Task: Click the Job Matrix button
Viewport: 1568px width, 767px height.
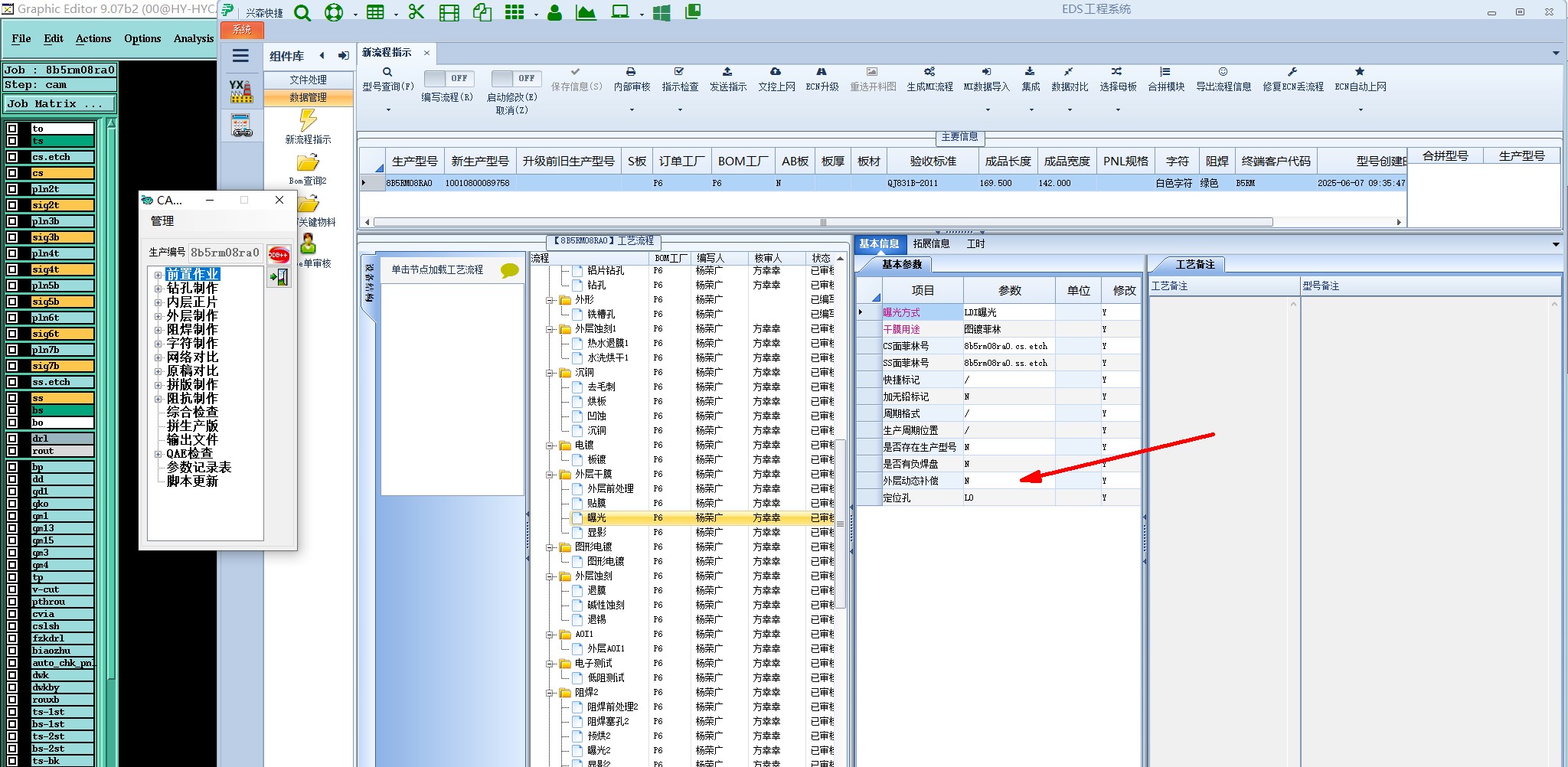Action: pos(60,103)
